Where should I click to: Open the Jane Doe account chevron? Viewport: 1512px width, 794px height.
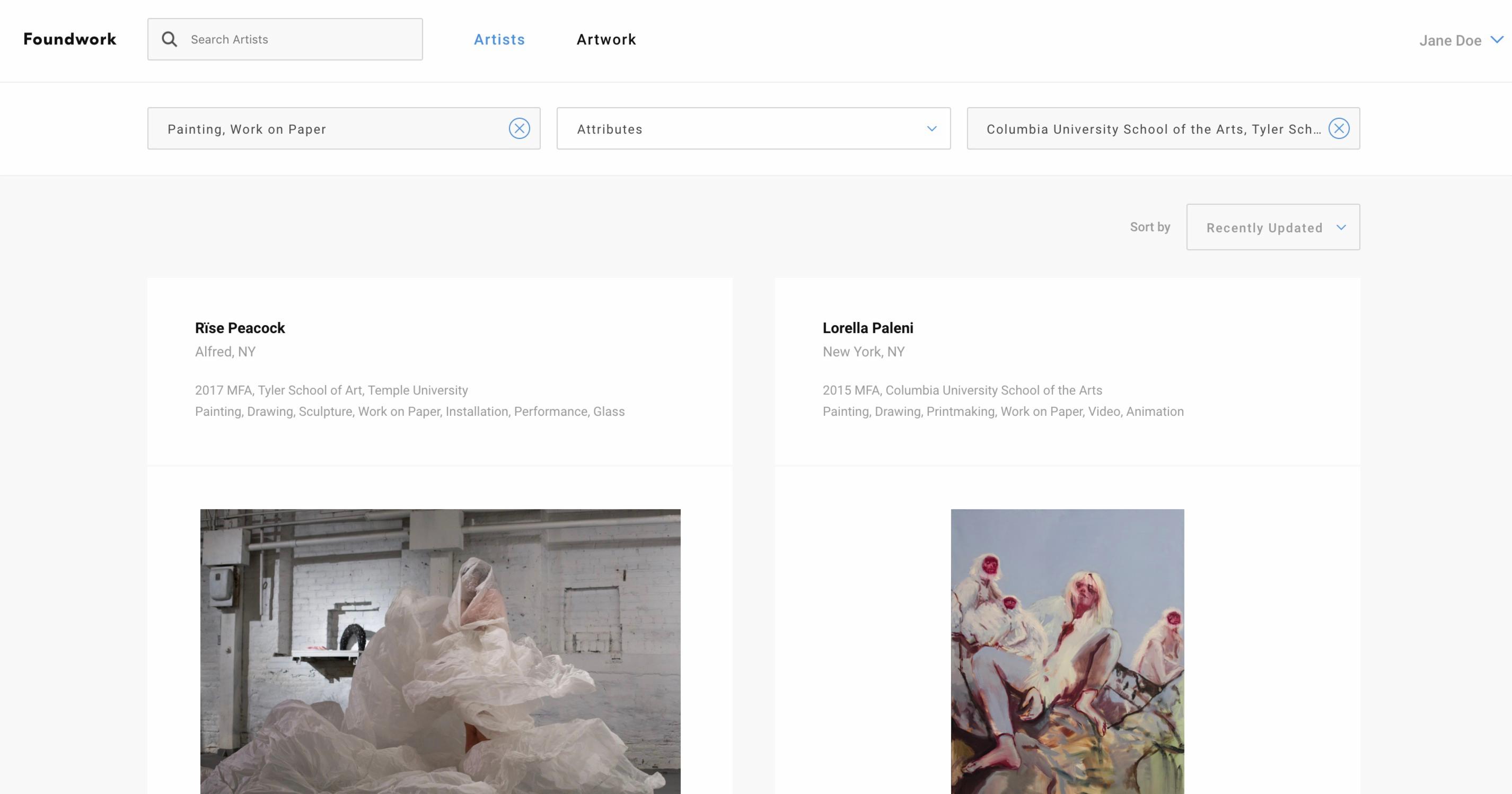point(1496,40)
